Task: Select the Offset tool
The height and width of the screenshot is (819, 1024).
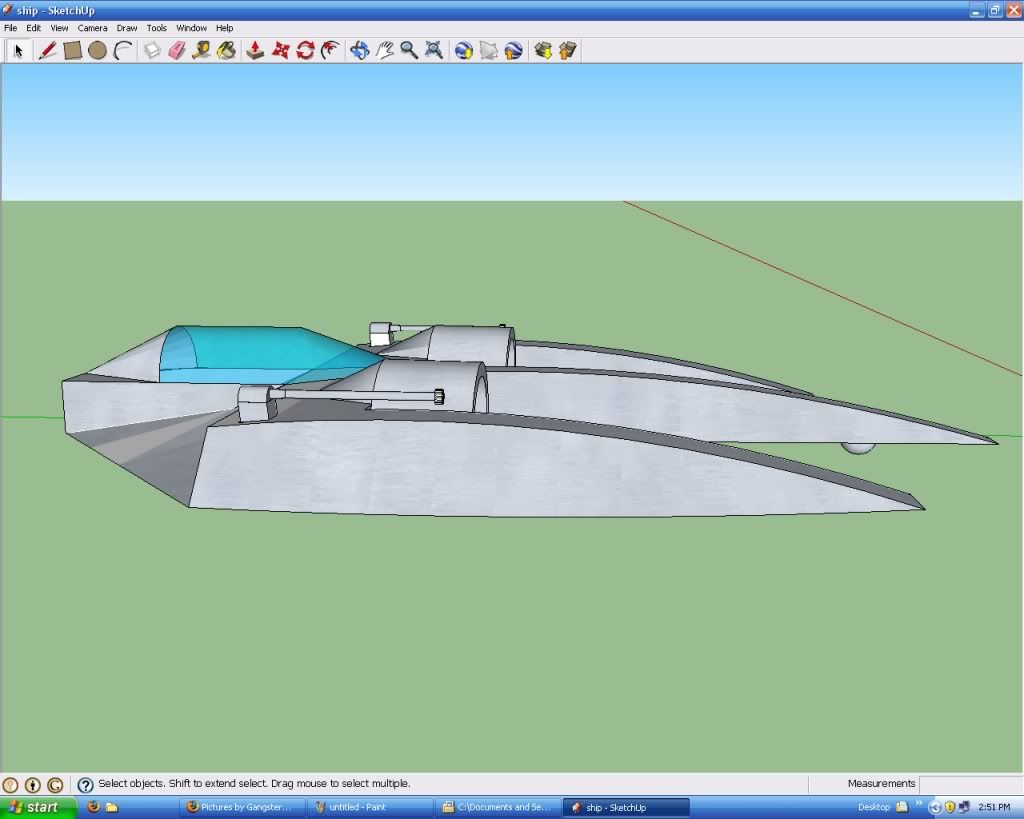Action: 330,50
